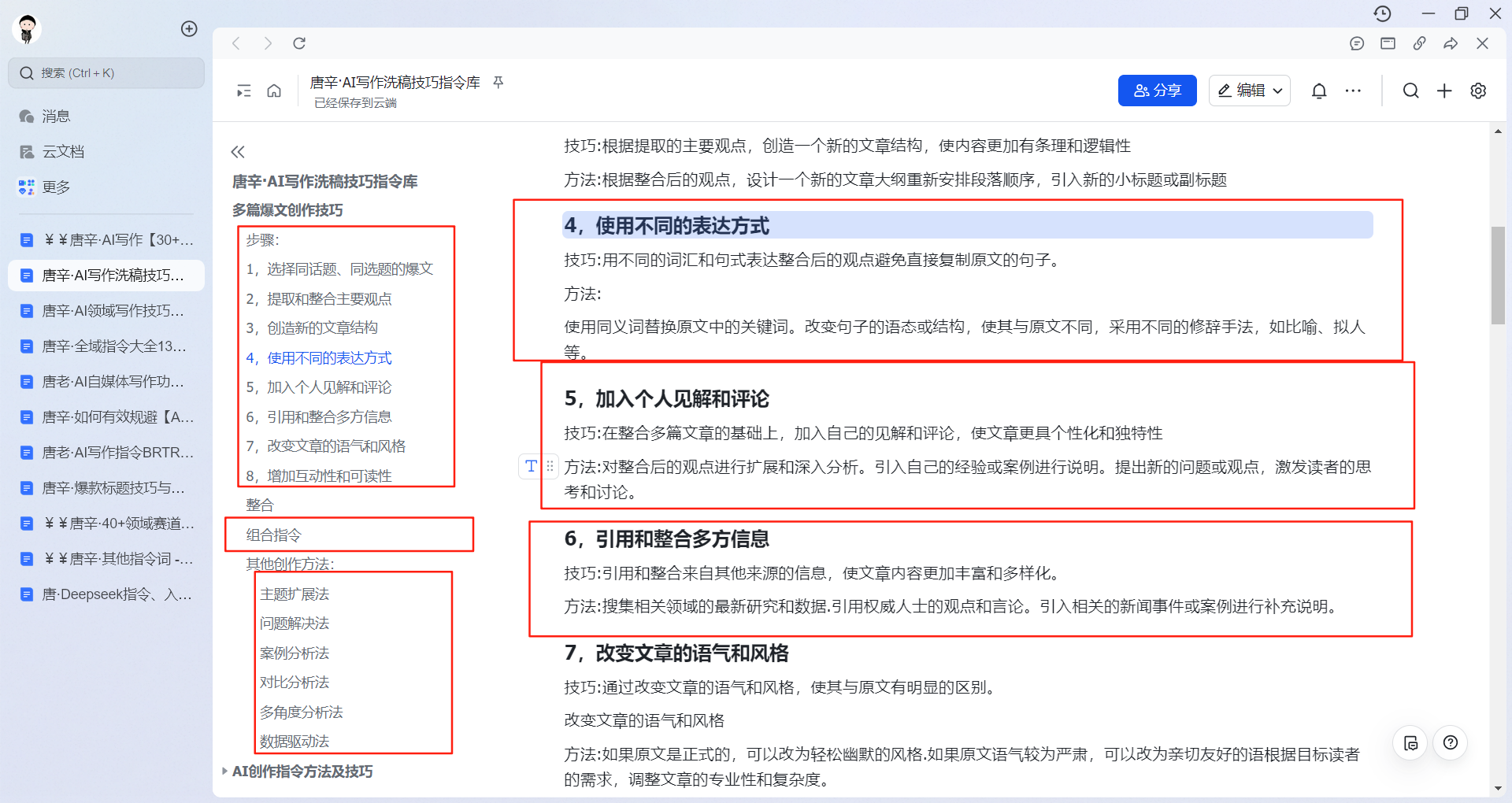1512x803 pixels.
Task: Jump to outline item 案例分析法
Action: [295, 653]
